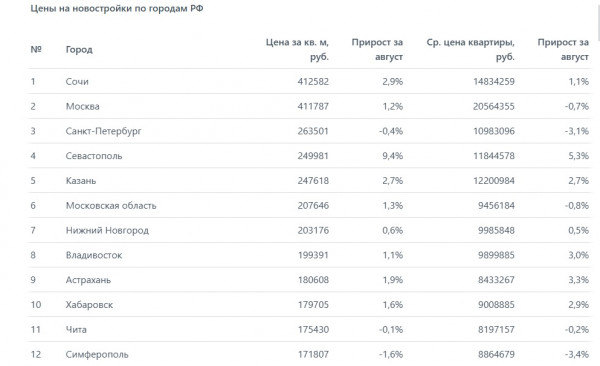This screenshot has height=366, width=600.
Task: Click the Ср. цена квартиры column header
Action: 470,49
